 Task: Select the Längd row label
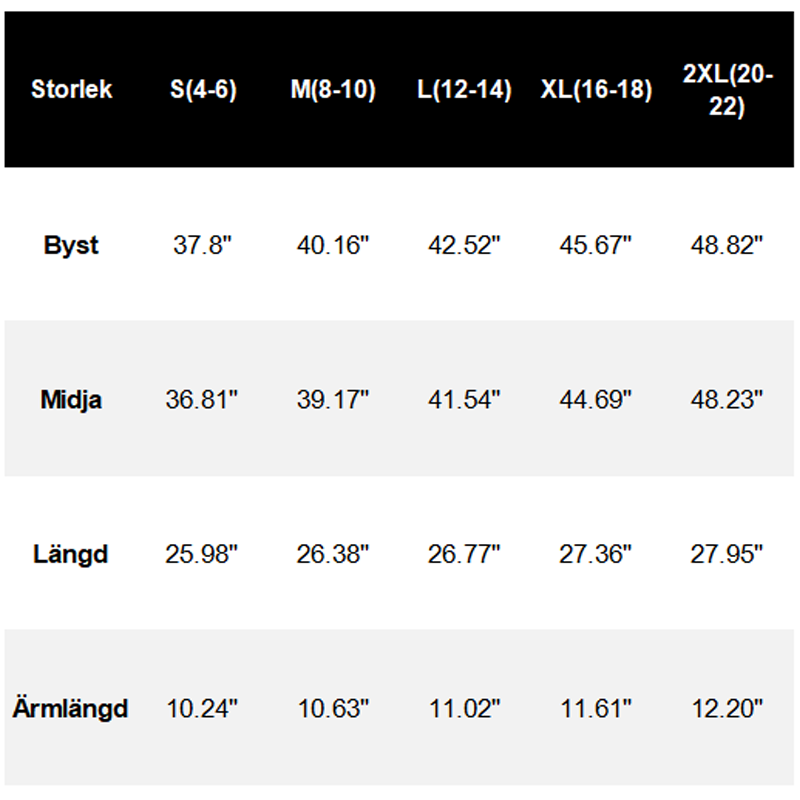(x=71, y=554)
